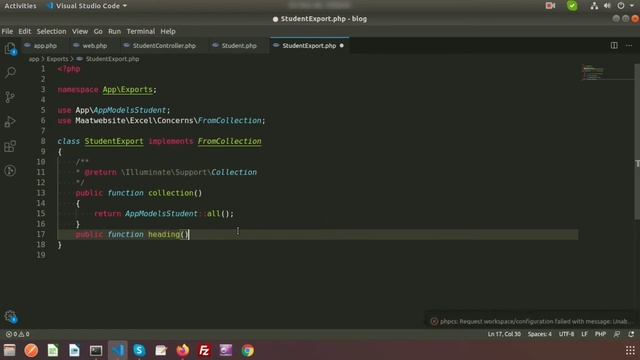This screenshot has width=640, height=360.
Task: Open Run and Debug view
Action: 10,122
